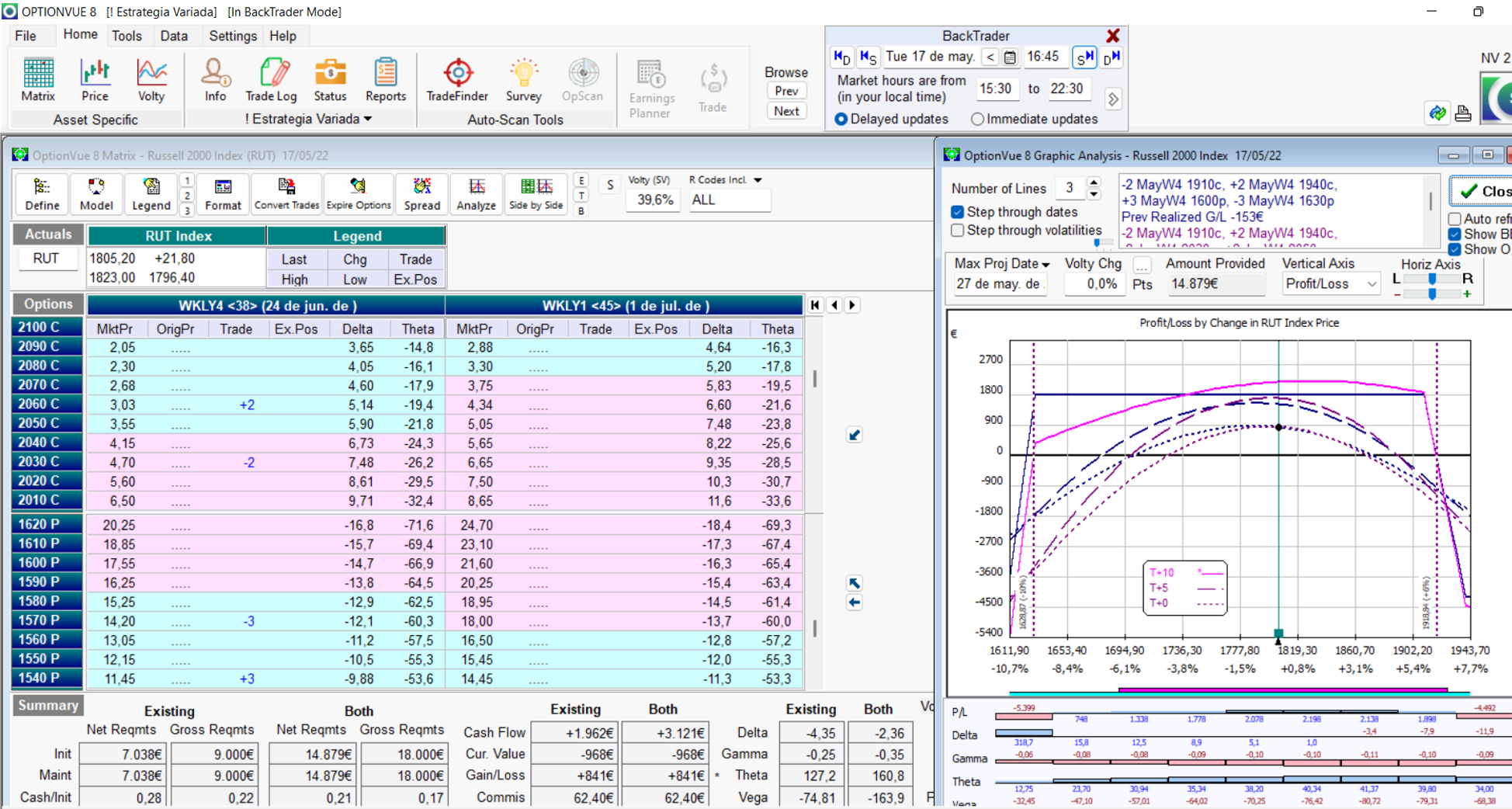1512x809 pixels.
Task: Check the Auto refresh checkbox
Action: coord(1455,219)
